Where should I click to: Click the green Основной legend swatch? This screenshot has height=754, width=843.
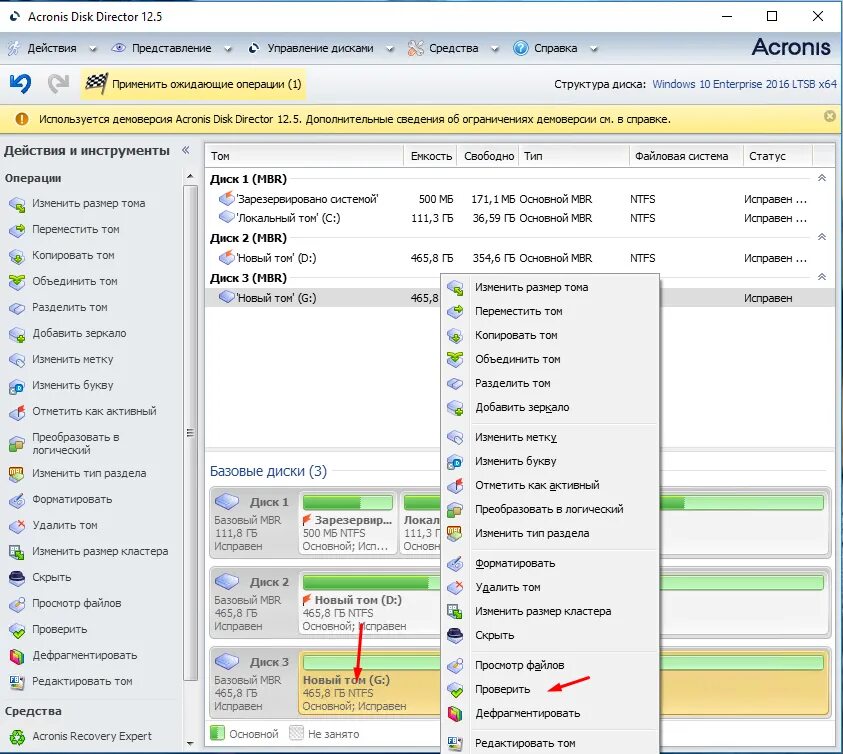(x=217, y=734)
